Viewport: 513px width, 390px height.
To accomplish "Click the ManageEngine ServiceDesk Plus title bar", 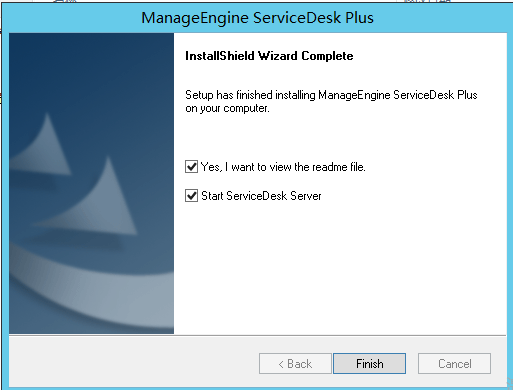I will coord(257,18).
